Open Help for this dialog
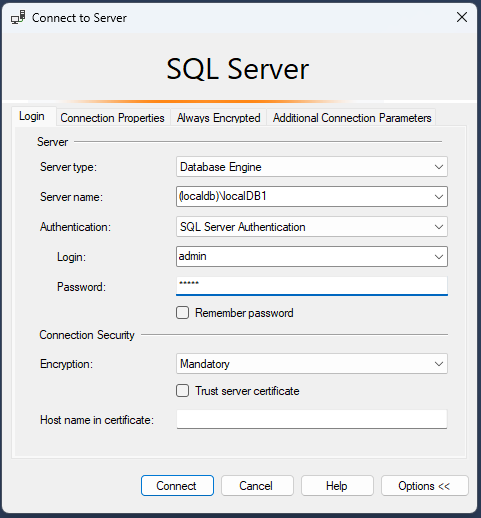This screenshot has height=518, width=481. coord(337,486)
